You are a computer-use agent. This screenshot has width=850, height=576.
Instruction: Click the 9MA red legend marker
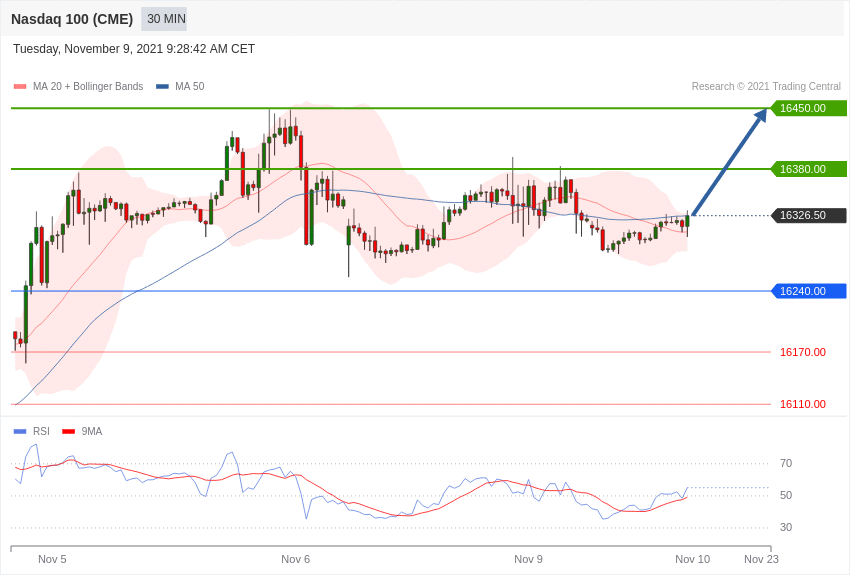(x=68, y=432)
